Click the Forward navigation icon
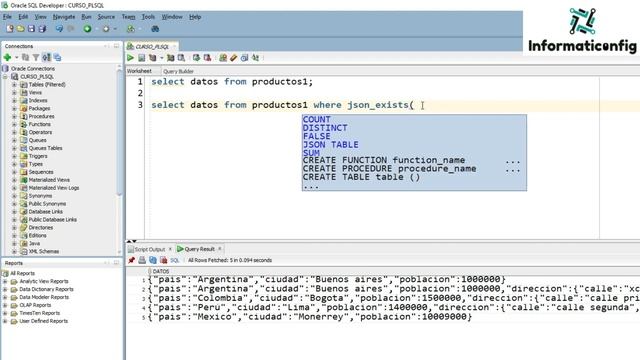Viewport: 640px width, 360px height. tap(106, 29)
